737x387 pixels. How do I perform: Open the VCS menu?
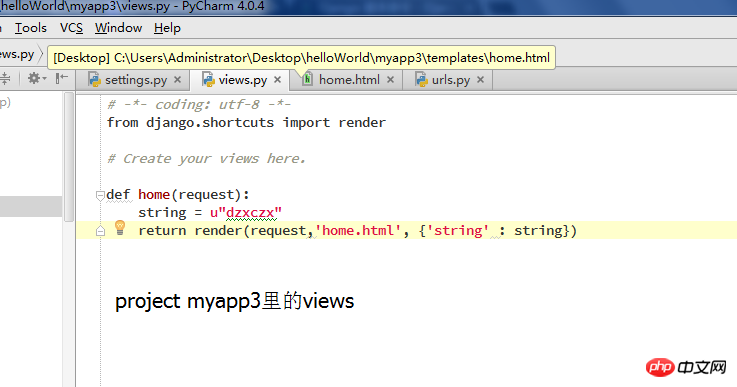(71, 28)
